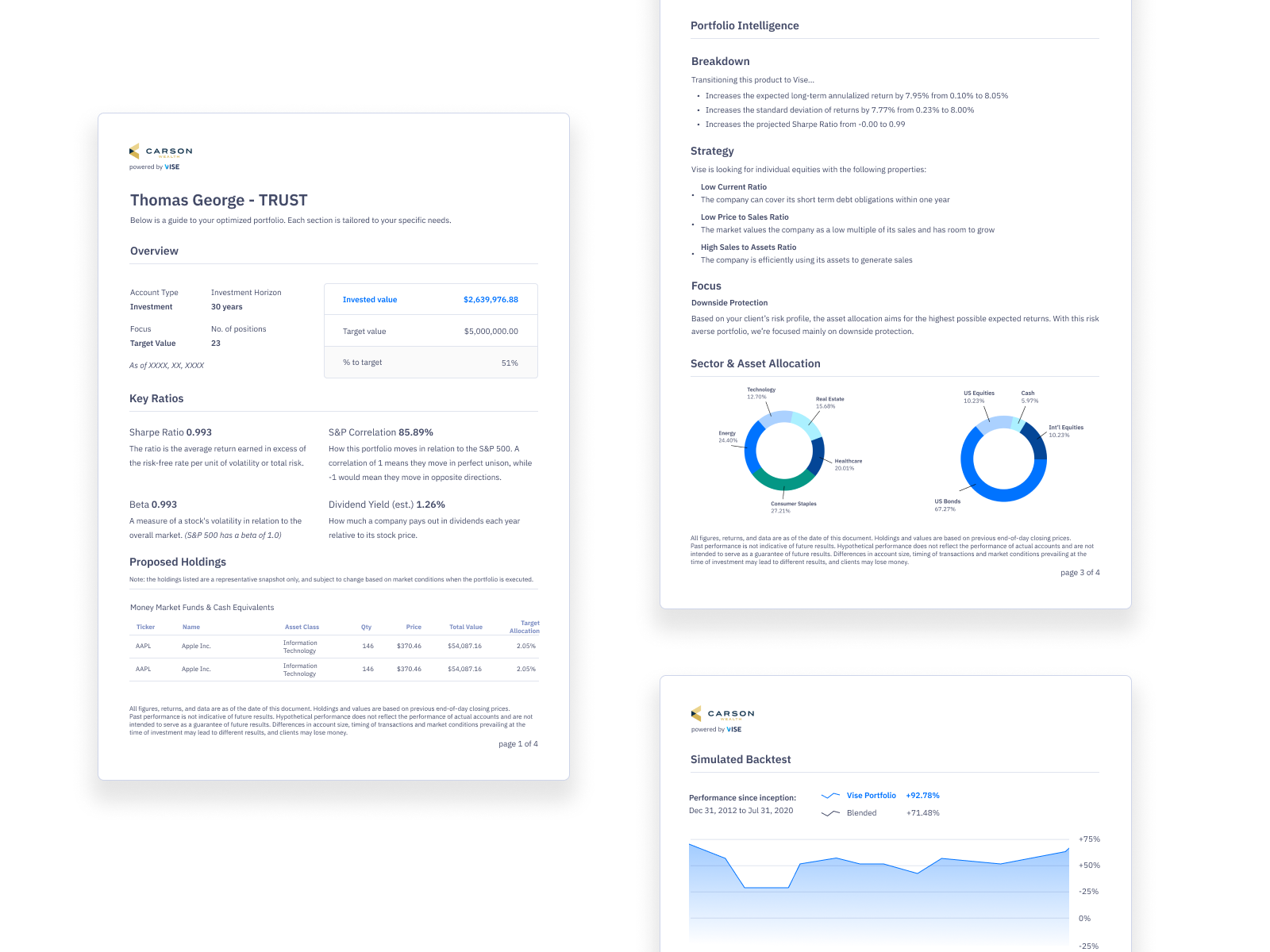
Task: Select the Invested value row
Action: tap(430, 300)
